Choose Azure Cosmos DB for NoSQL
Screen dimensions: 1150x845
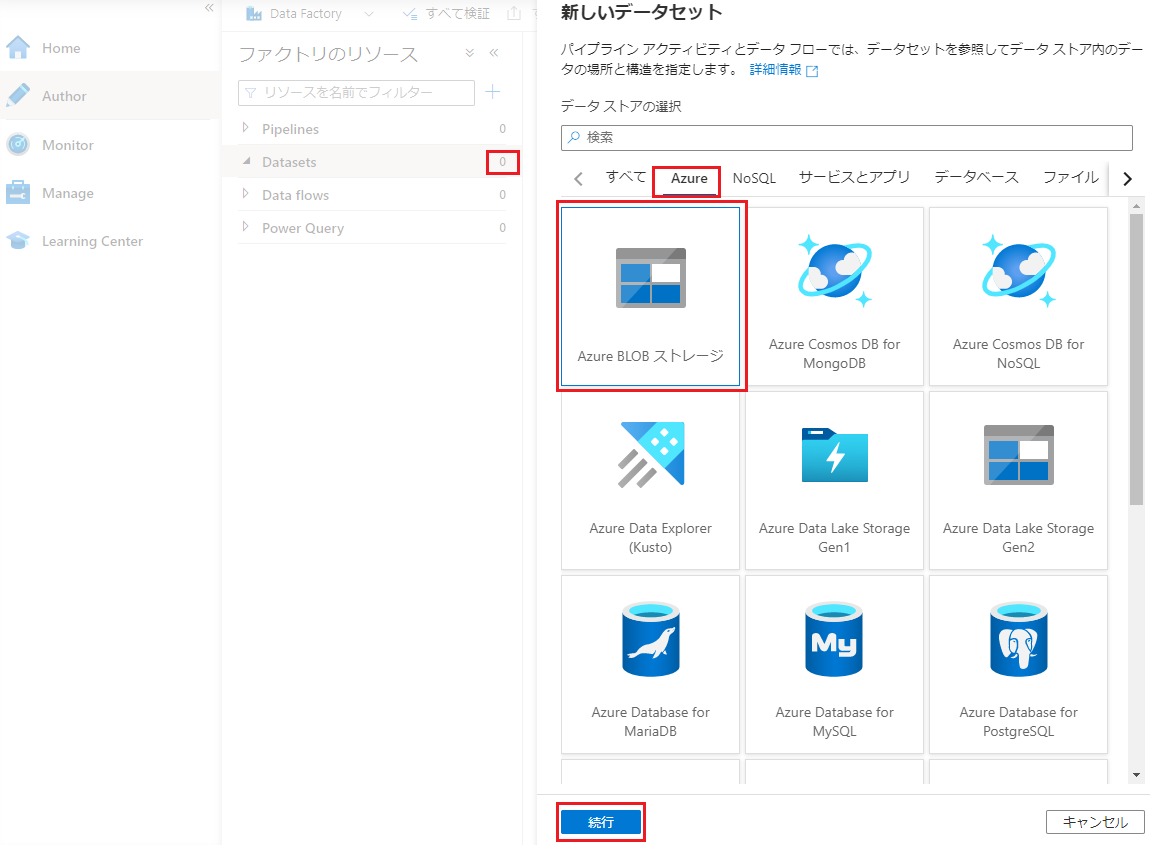click(1018, 296)
